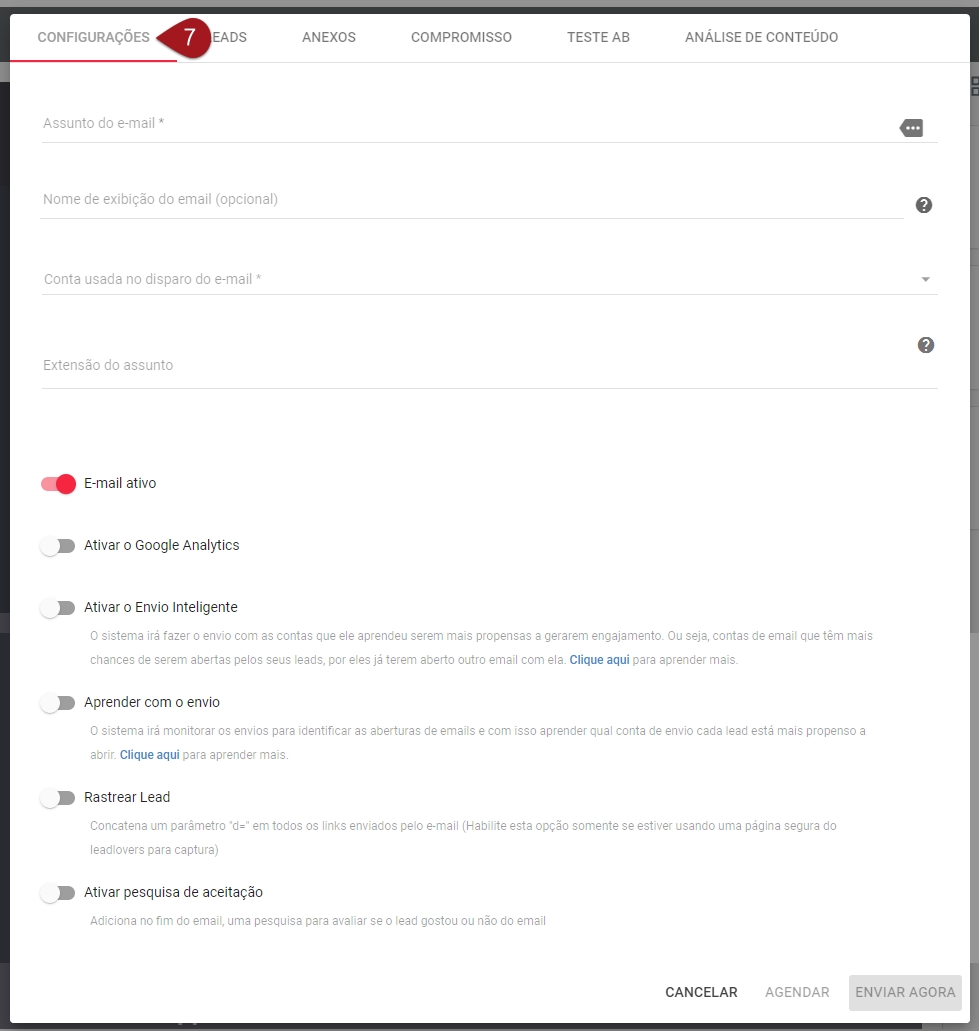
Task: Click Clique aqui link under Envio Inteligente
Action: pos(599,659)
